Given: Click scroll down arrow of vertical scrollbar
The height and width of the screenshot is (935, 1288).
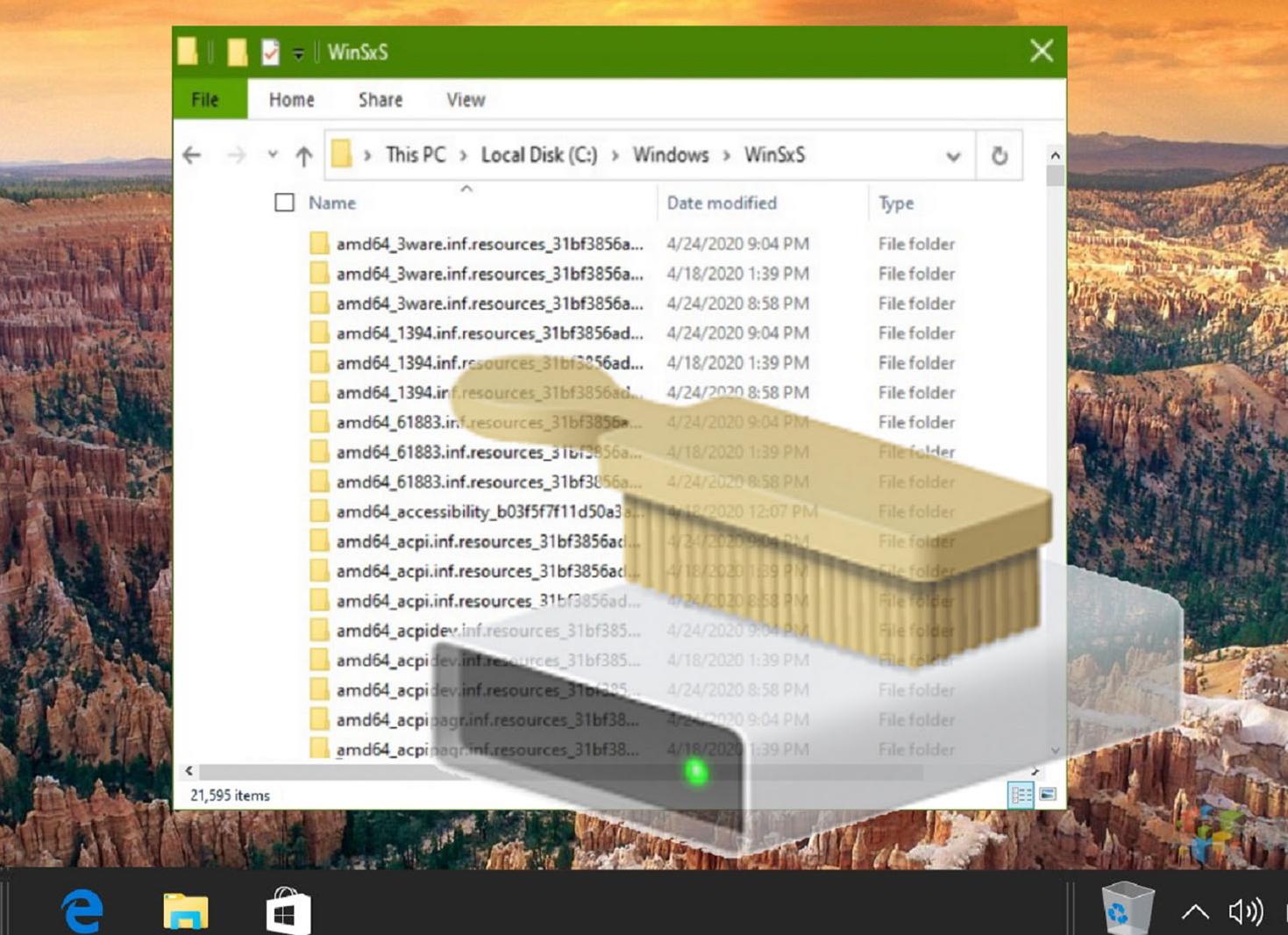Looking at the screenshot, I should pyautogui.click(x=1055, y=750).
